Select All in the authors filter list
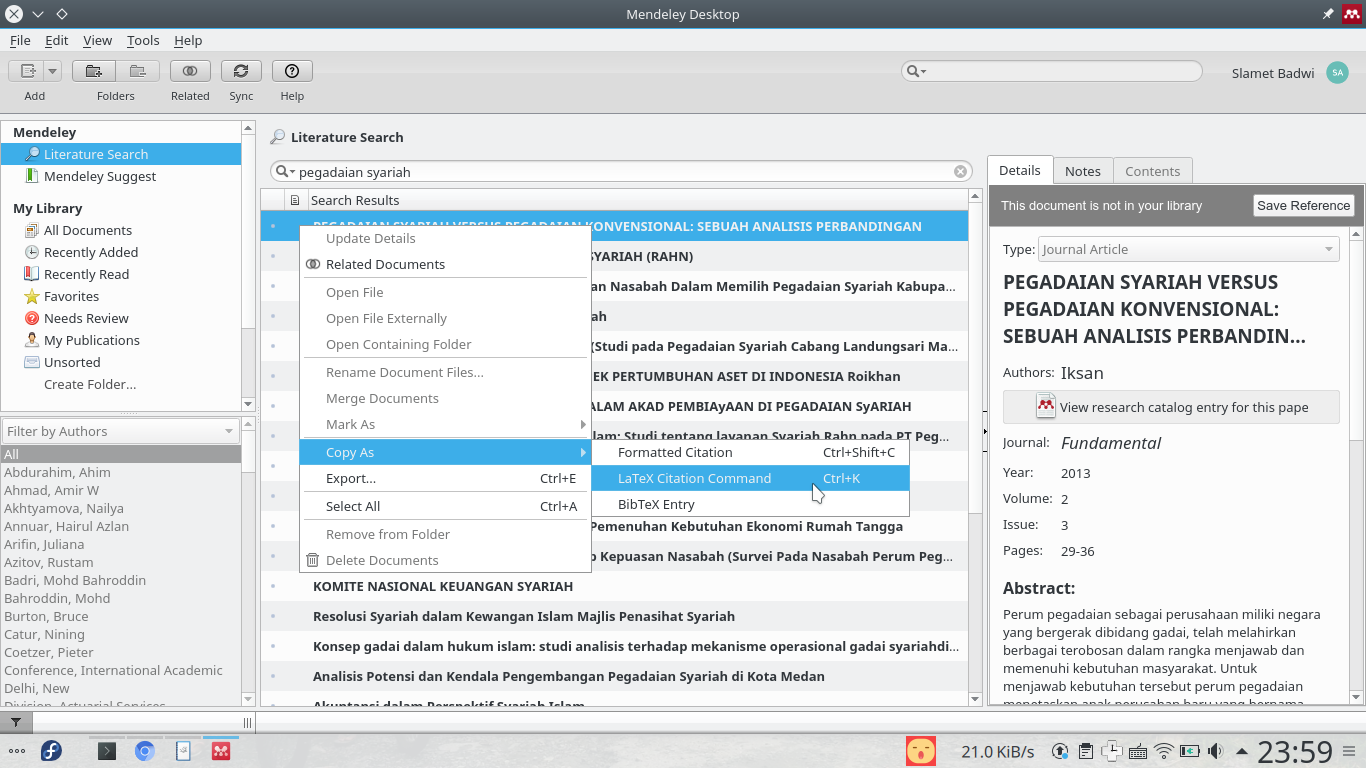This screenshot has height=768, width=1366. [121, 454]
